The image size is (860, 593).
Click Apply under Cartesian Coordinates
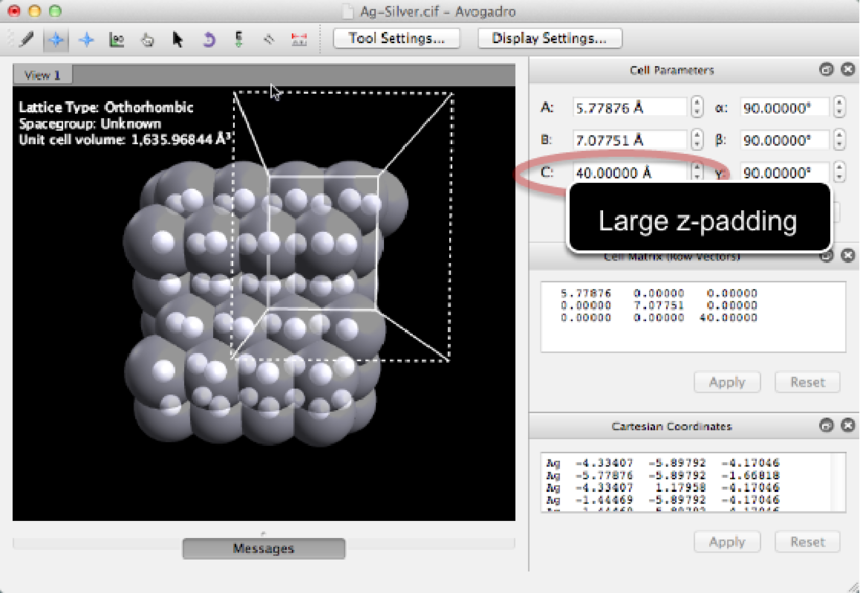click(726, 542)
